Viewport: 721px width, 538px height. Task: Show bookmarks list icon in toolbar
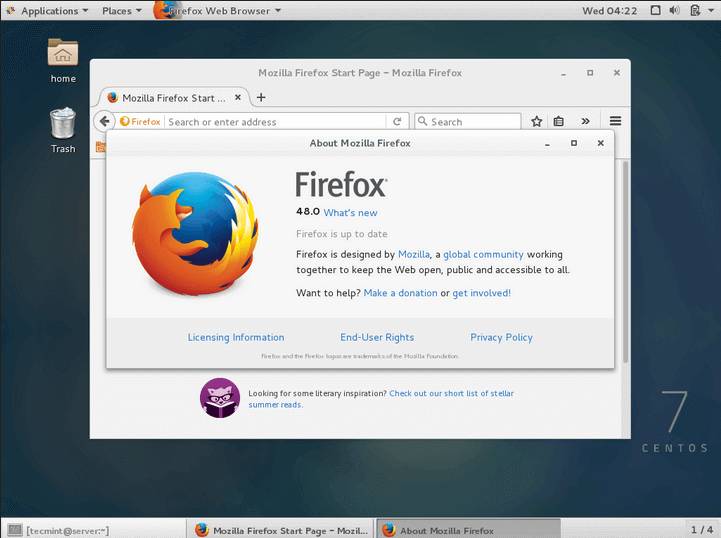coord(559,121)
